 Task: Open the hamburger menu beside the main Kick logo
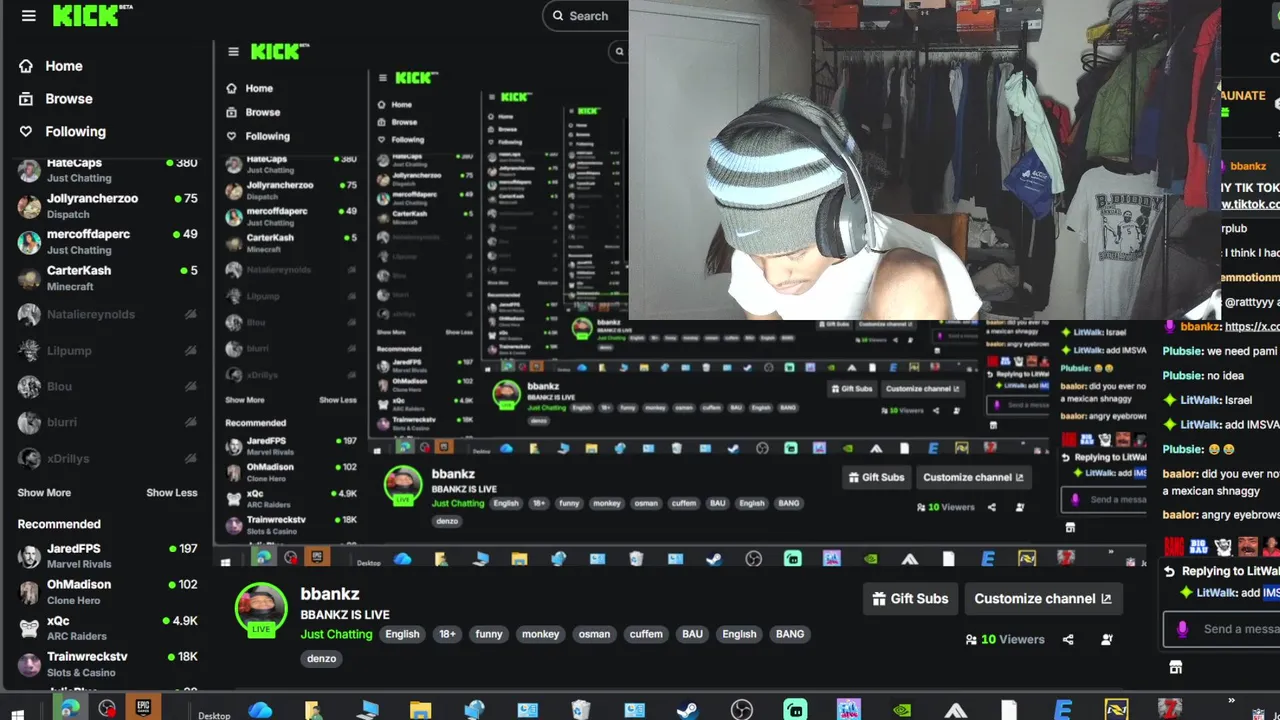click(28, 15)
